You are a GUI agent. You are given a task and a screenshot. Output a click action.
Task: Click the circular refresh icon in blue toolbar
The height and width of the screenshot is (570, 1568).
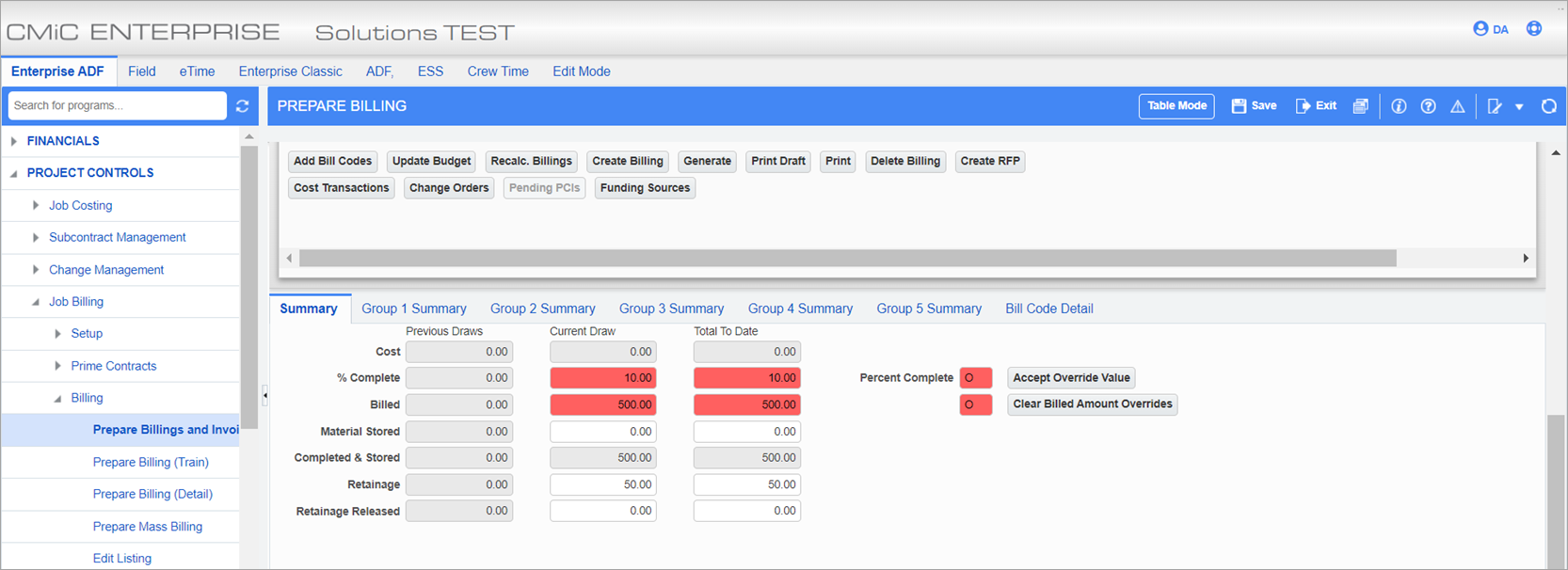[x=1548, y=106]
